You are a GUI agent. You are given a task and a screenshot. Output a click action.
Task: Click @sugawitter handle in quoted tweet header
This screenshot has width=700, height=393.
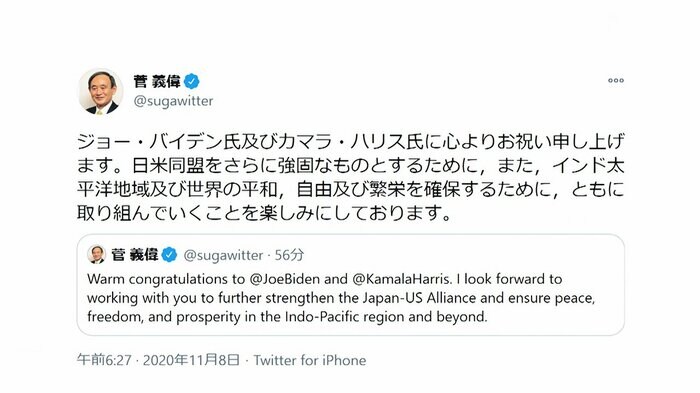pos(223,255)
